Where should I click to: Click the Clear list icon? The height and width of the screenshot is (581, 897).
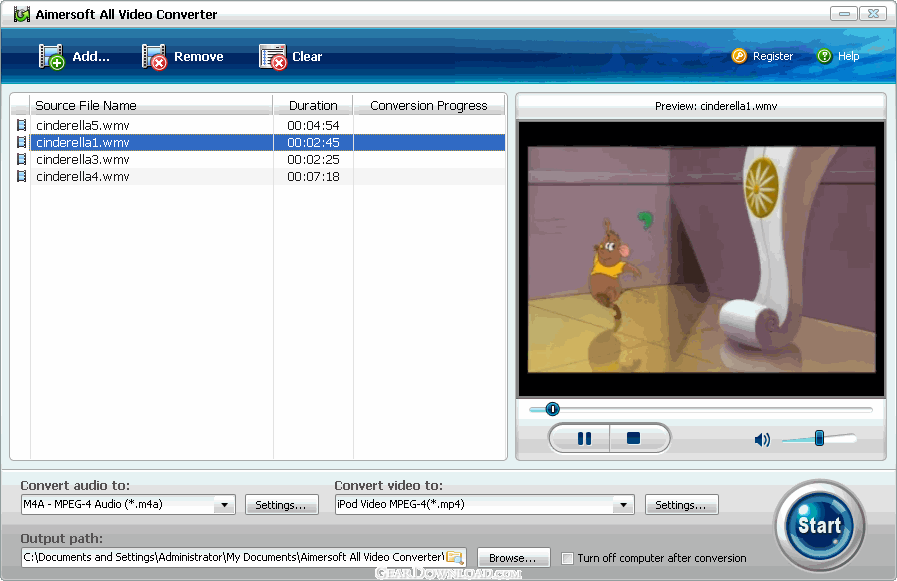pyautogui.click(x=272, y=57)
